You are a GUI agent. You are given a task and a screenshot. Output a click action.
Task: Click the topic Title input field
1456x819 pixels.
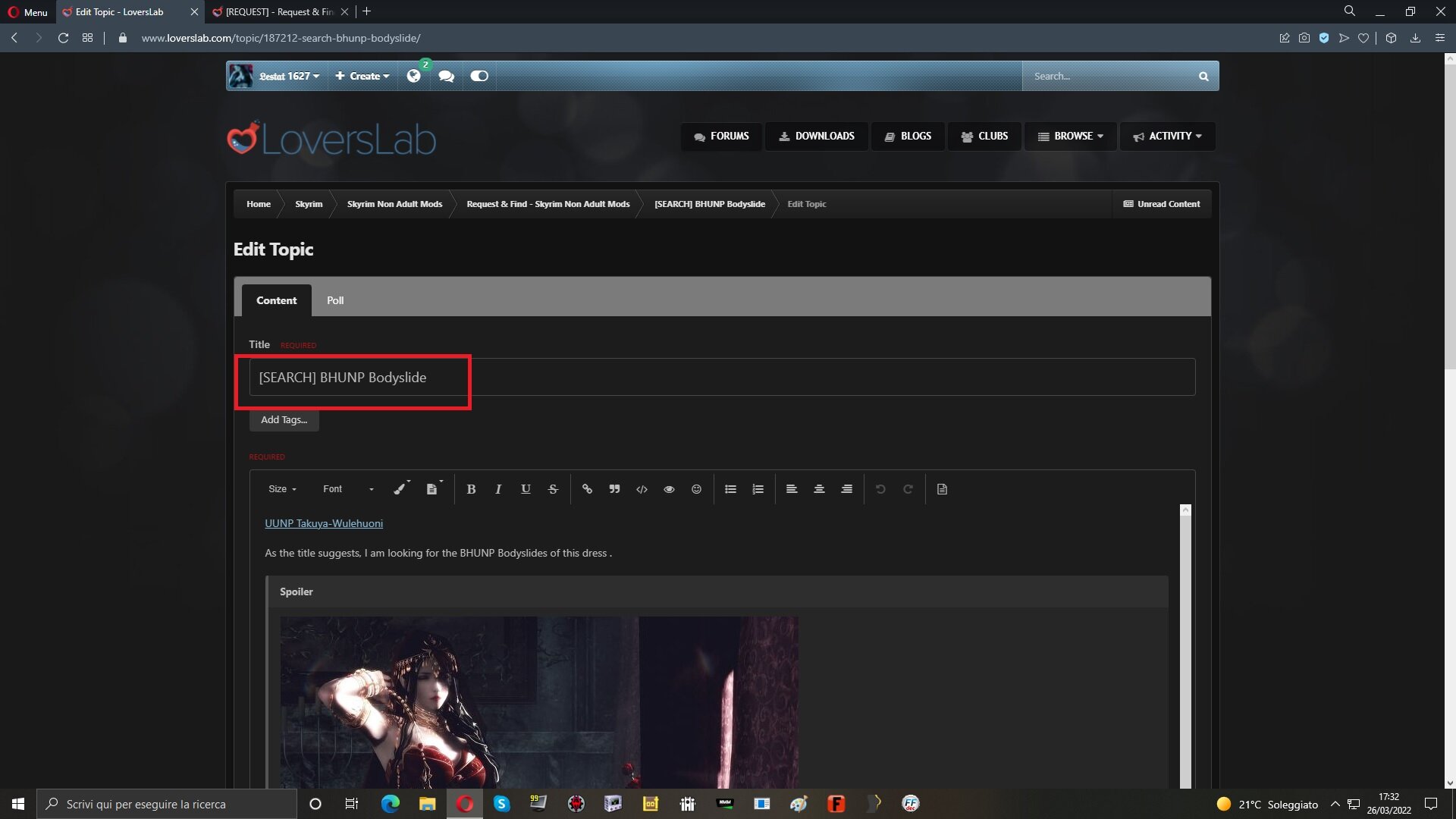(722, 377)
